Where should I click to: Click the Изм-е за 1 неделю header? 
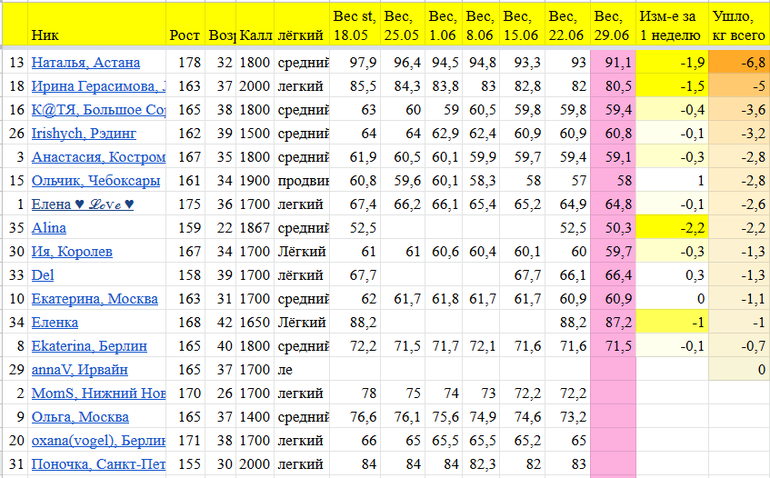click(672, 24)
